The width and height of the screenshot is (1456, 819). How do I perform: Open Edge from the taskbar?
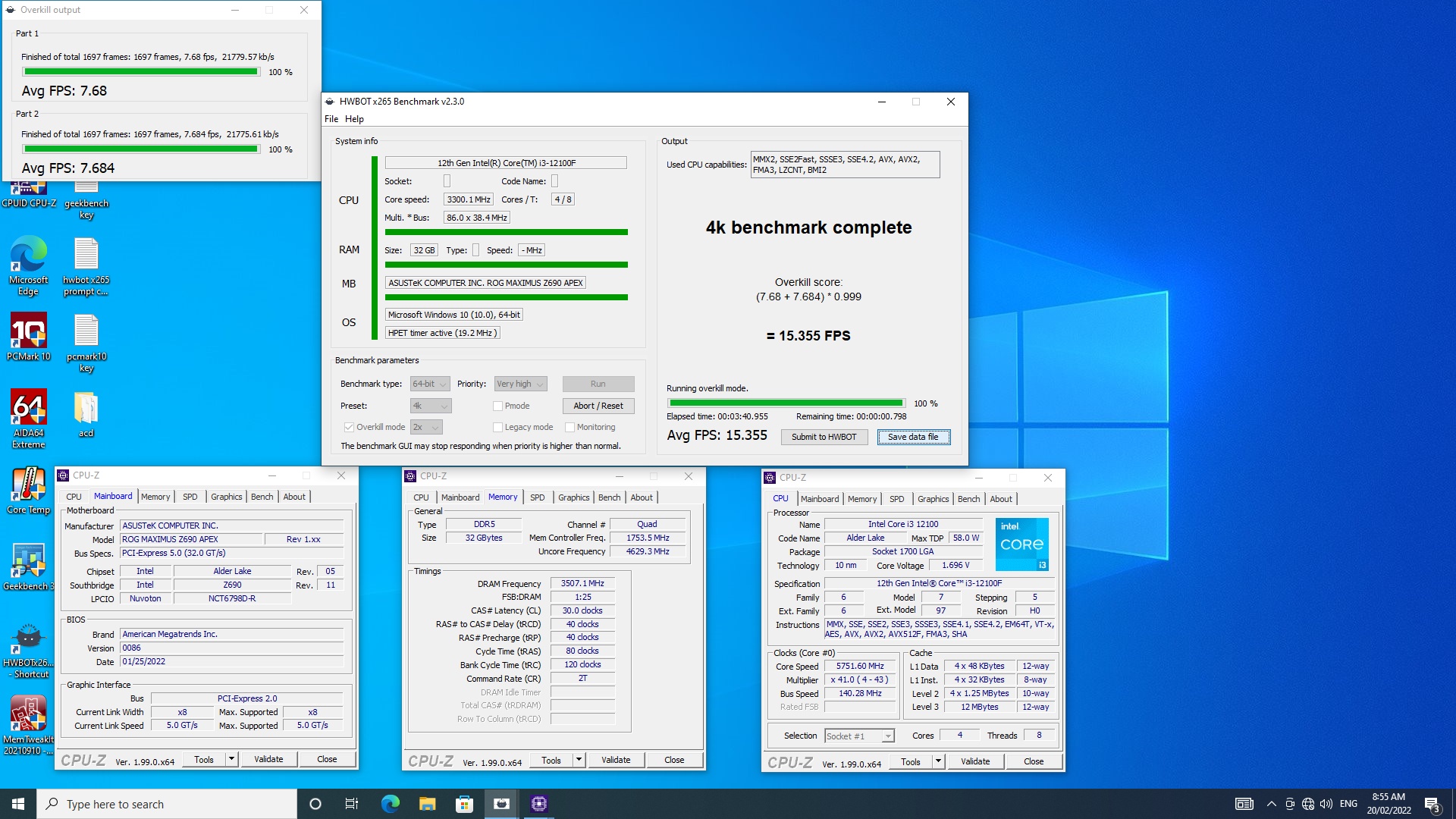[x=390, y=804]
